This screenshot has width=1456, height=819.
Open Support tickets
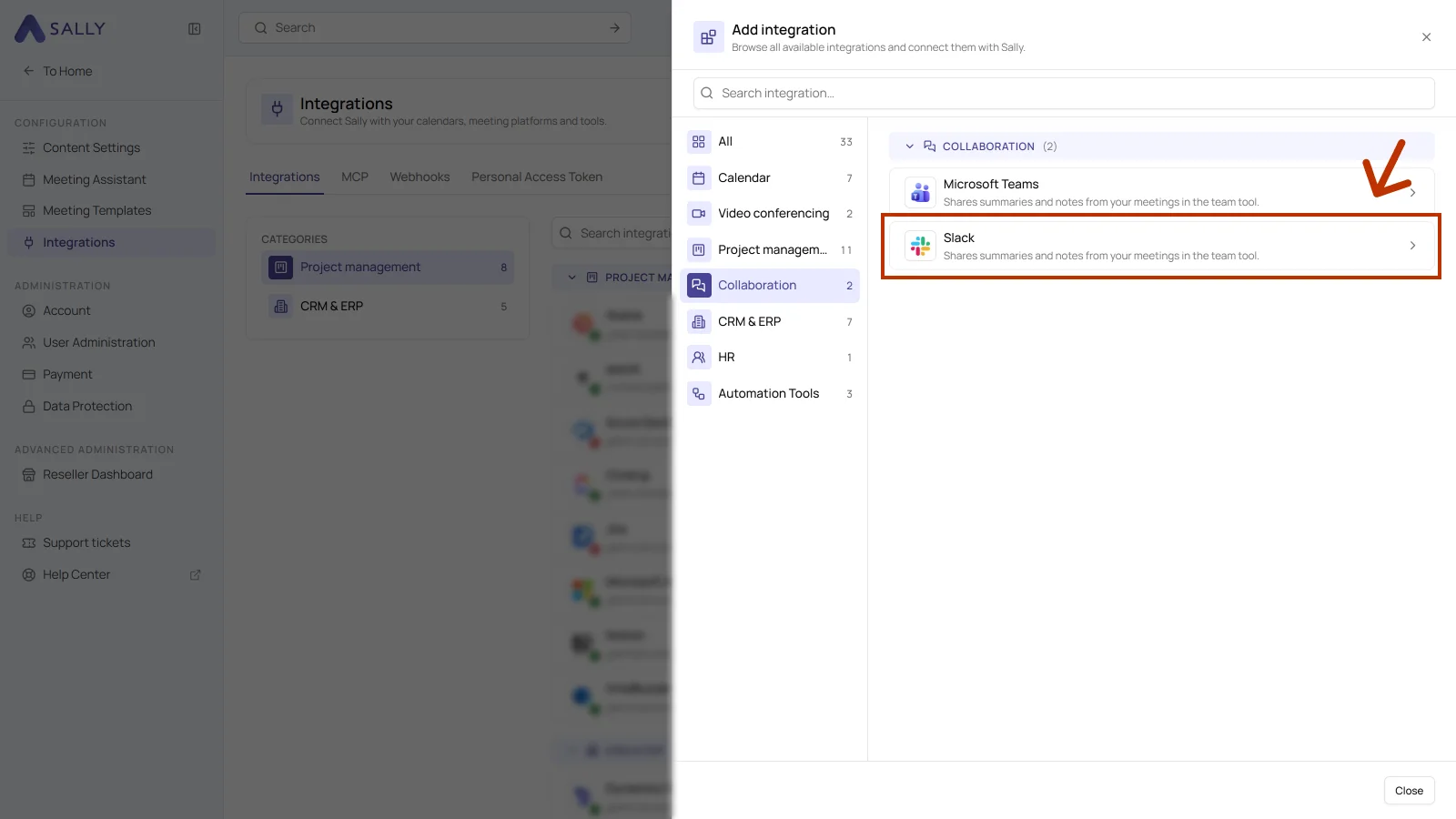pos(112,542)
